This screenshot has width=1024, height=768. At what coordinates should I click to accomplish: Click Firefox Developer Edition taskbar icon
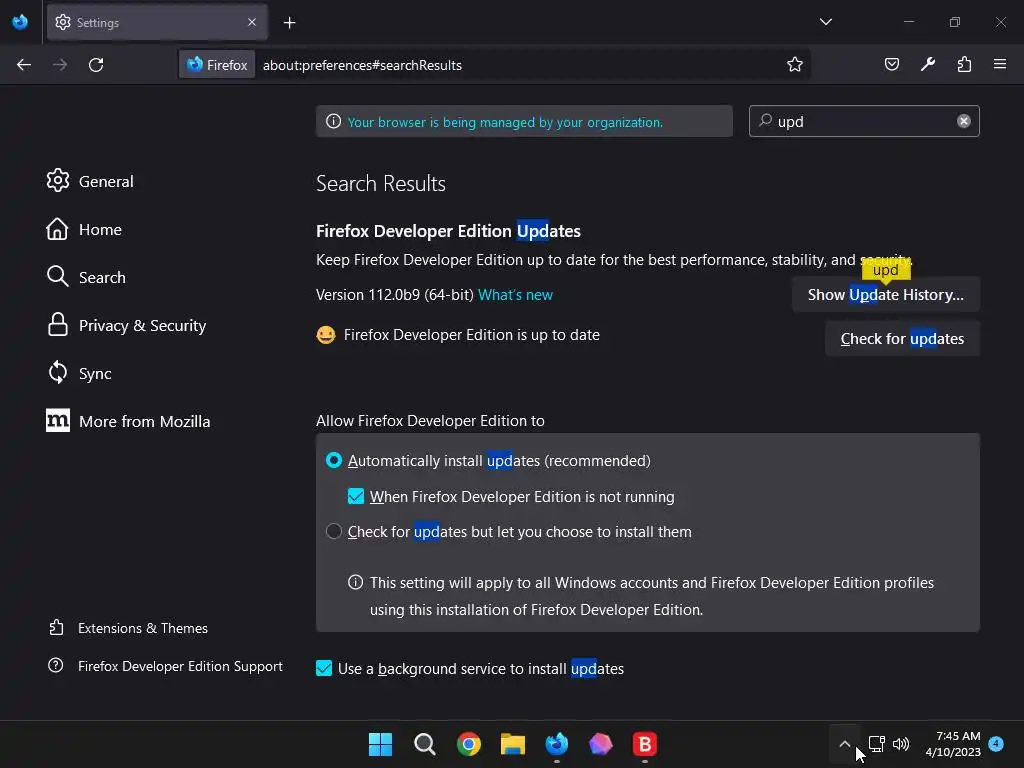pyautogui.click(x=556, y=744)
